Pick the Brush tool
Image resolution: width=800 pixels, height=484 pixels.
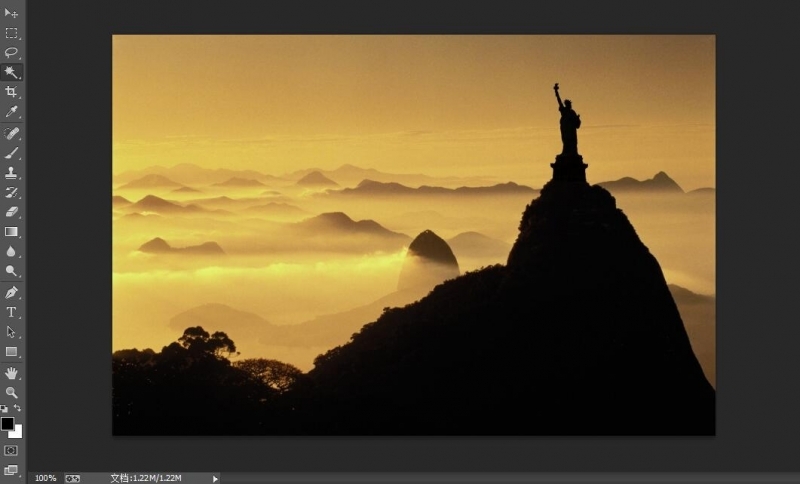coord(11,153)
